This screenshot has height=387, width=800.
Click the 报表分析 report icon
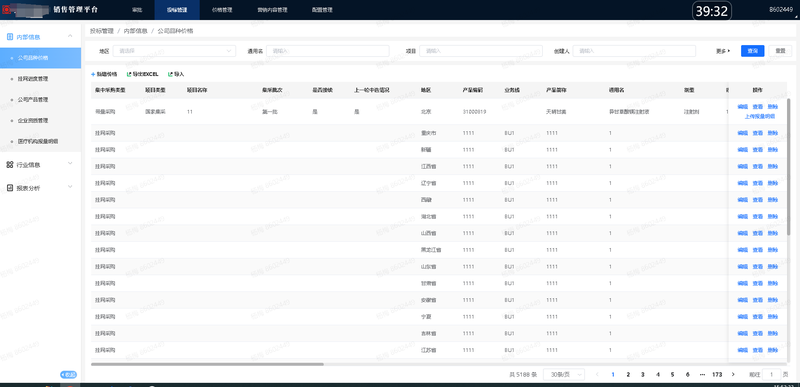[x=10, y=188]
